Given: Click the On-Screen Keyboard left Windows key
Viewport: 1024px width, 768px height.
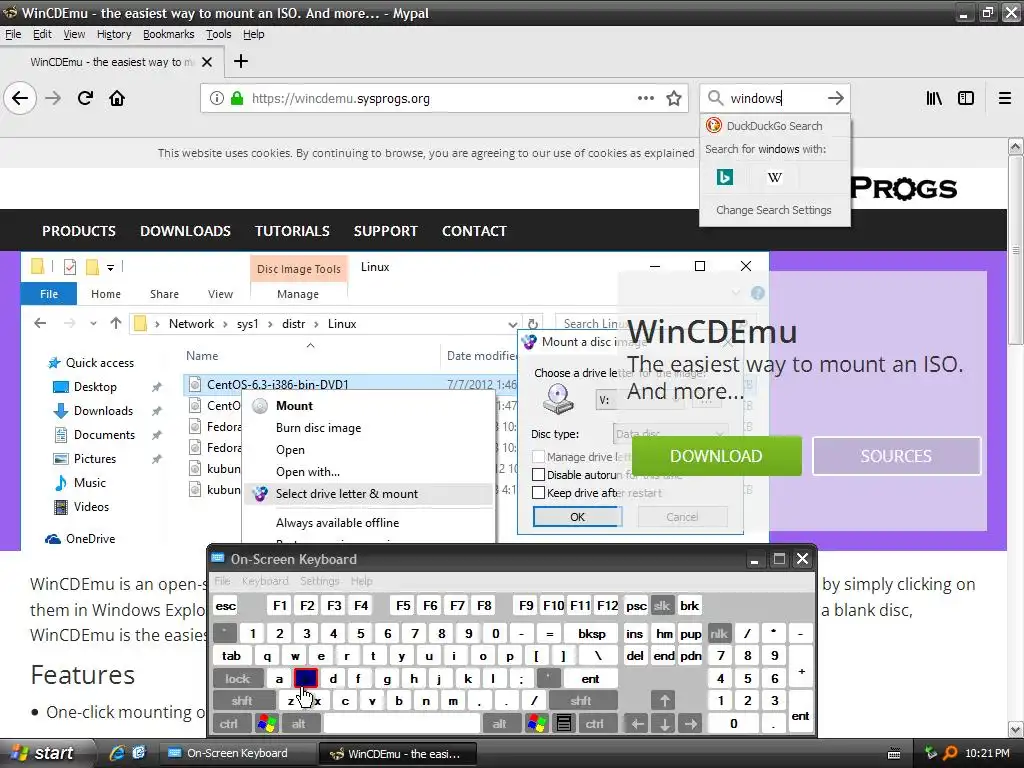Looking at the screenshot, I should coord(266,723).
